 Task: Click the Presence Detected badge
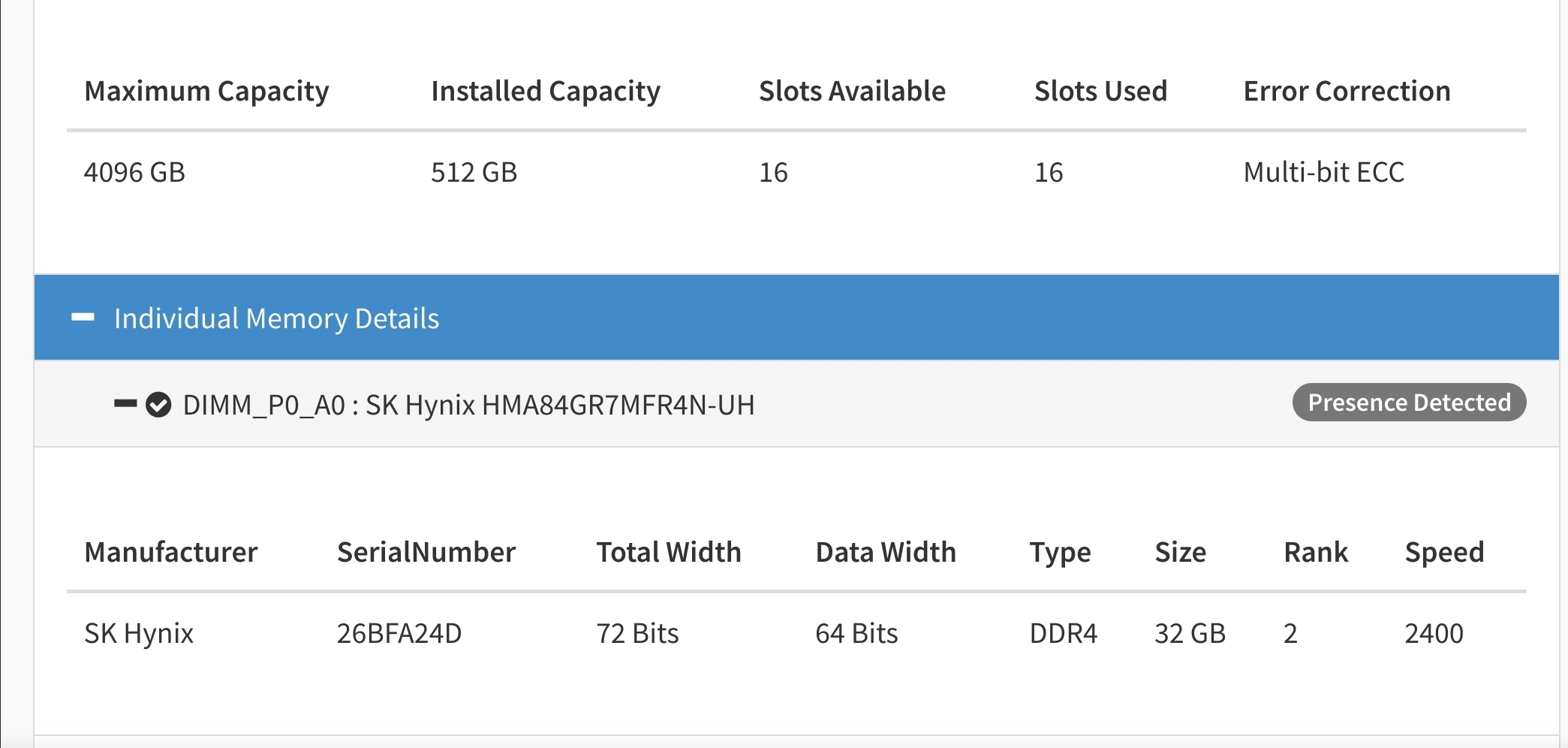[x=1409, y=403]
